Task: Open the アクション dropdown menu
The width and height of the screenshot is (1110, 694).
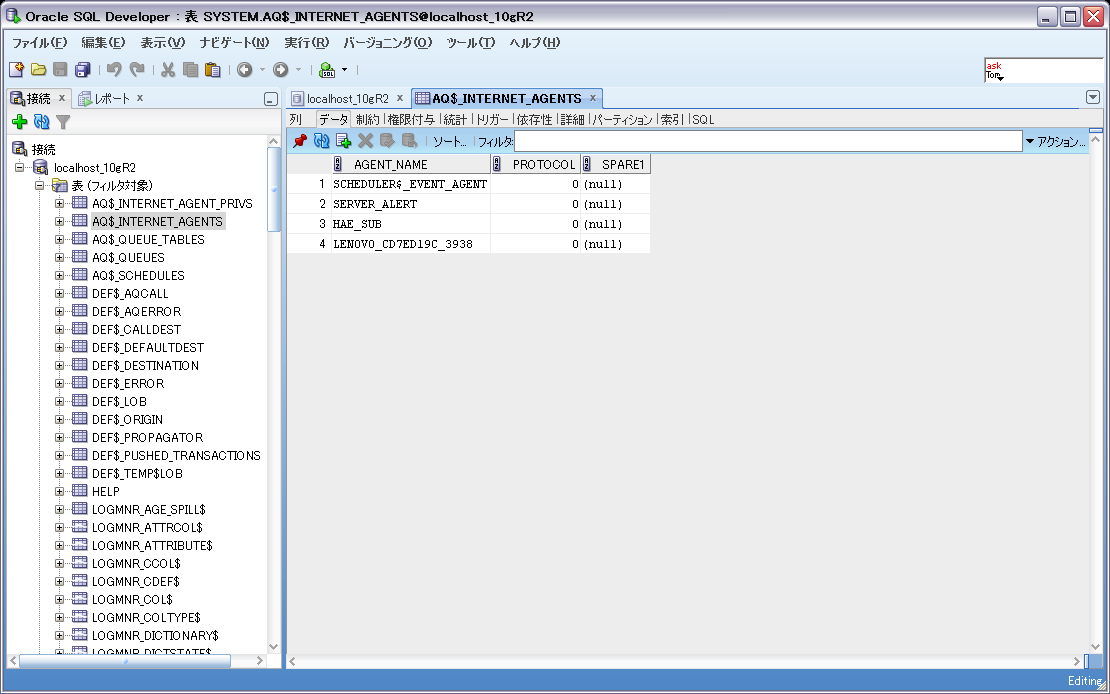Action: 1055,142
